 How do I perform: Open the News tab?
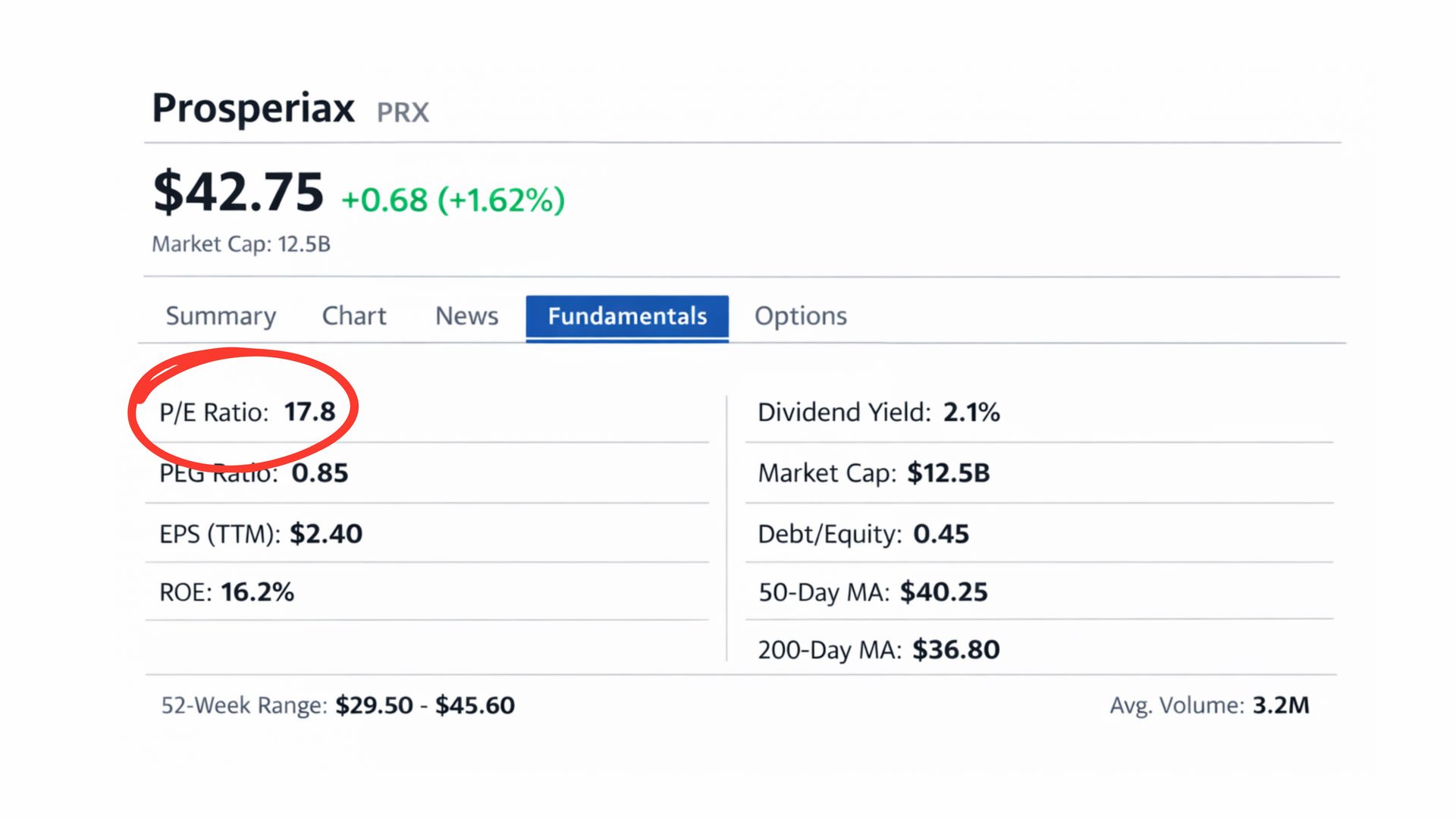466,315
